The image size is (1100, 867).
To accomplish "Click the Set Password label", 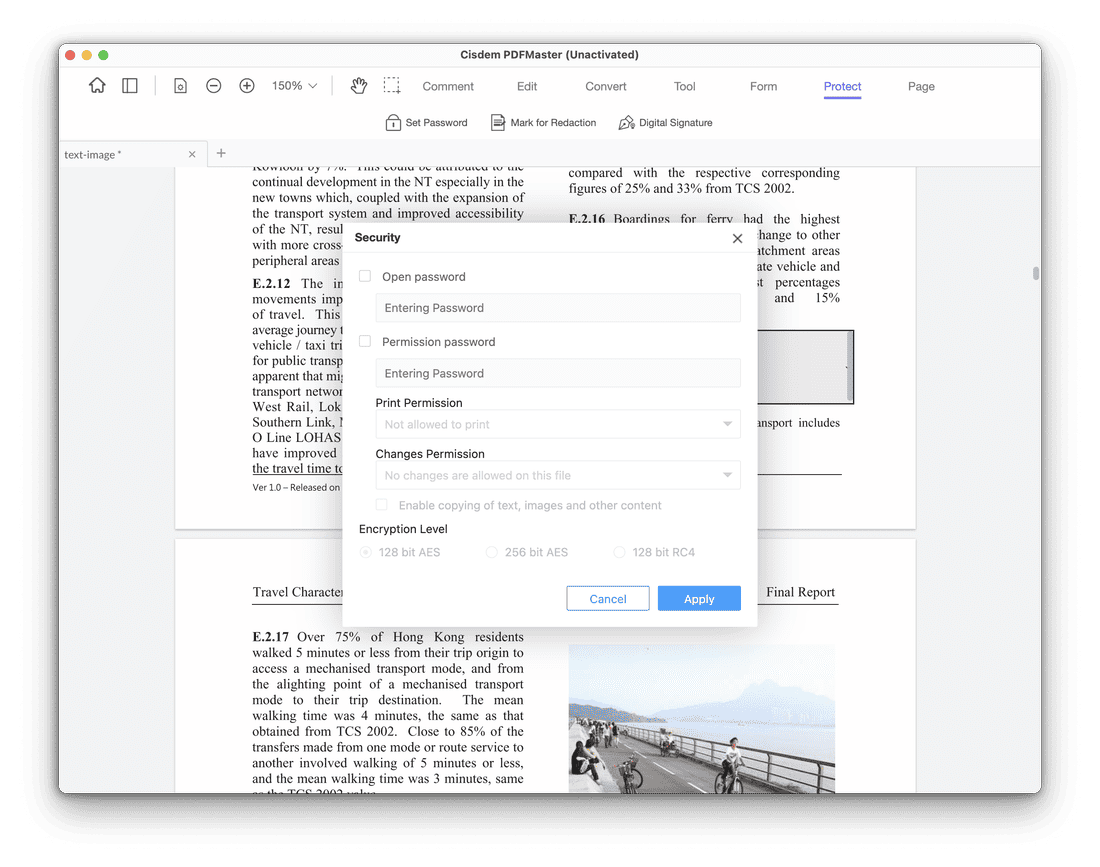I will pyautogui.click(x=436, y=123).
